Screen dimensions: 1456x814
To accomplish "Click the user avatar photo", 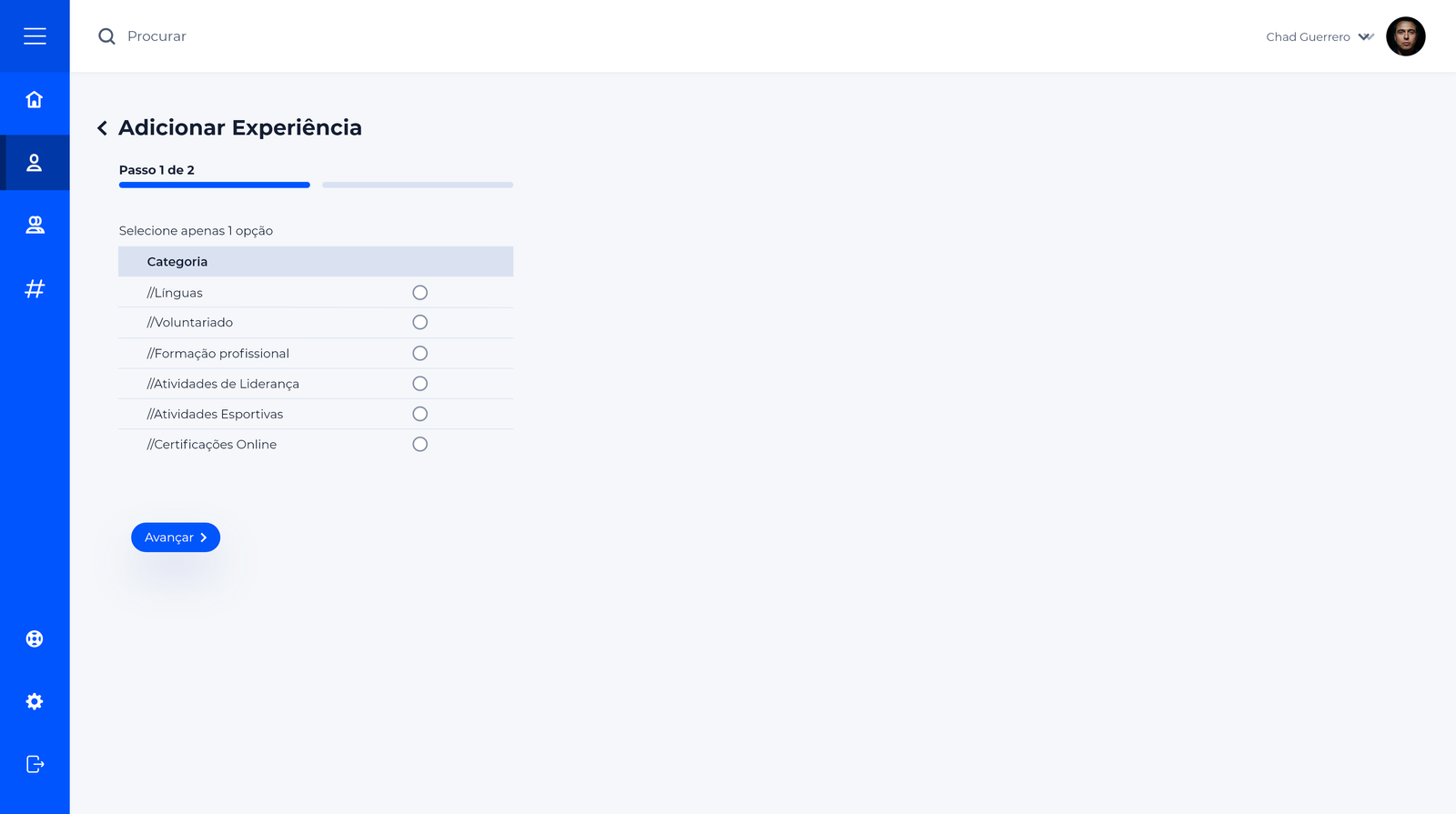I will 1405,36.
